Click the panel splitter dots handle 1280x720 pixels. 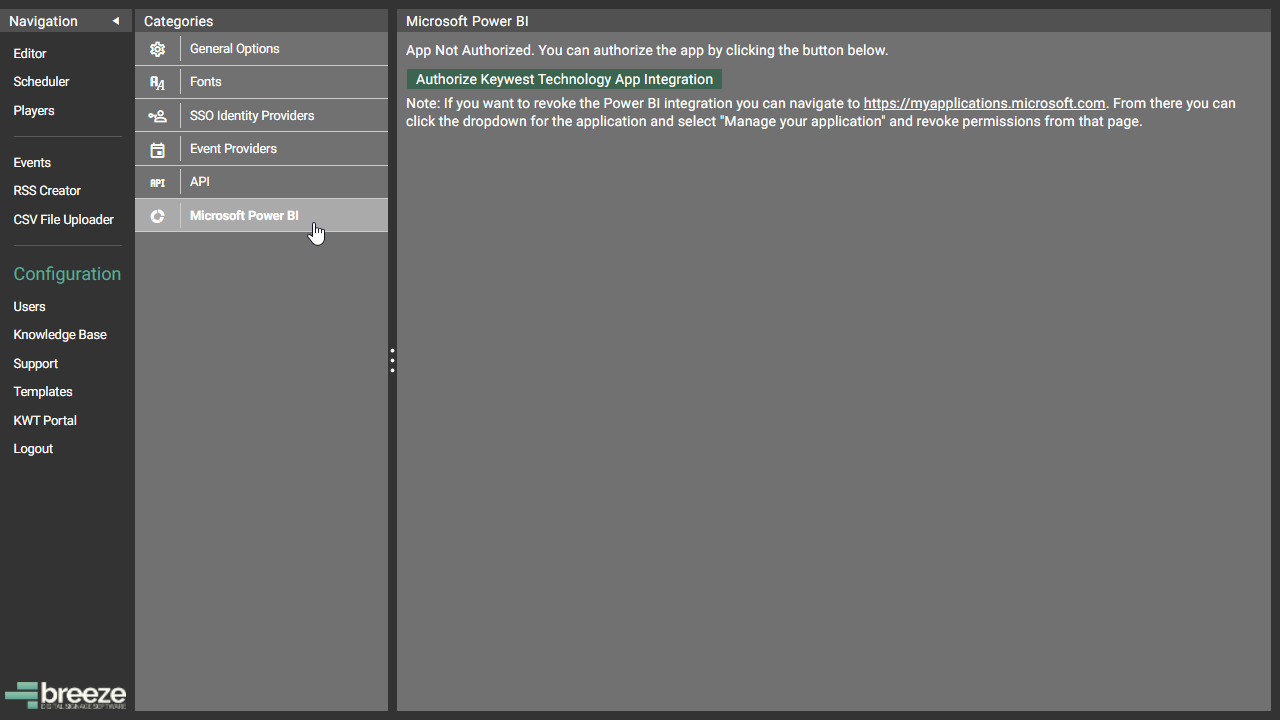pos(392,360)
